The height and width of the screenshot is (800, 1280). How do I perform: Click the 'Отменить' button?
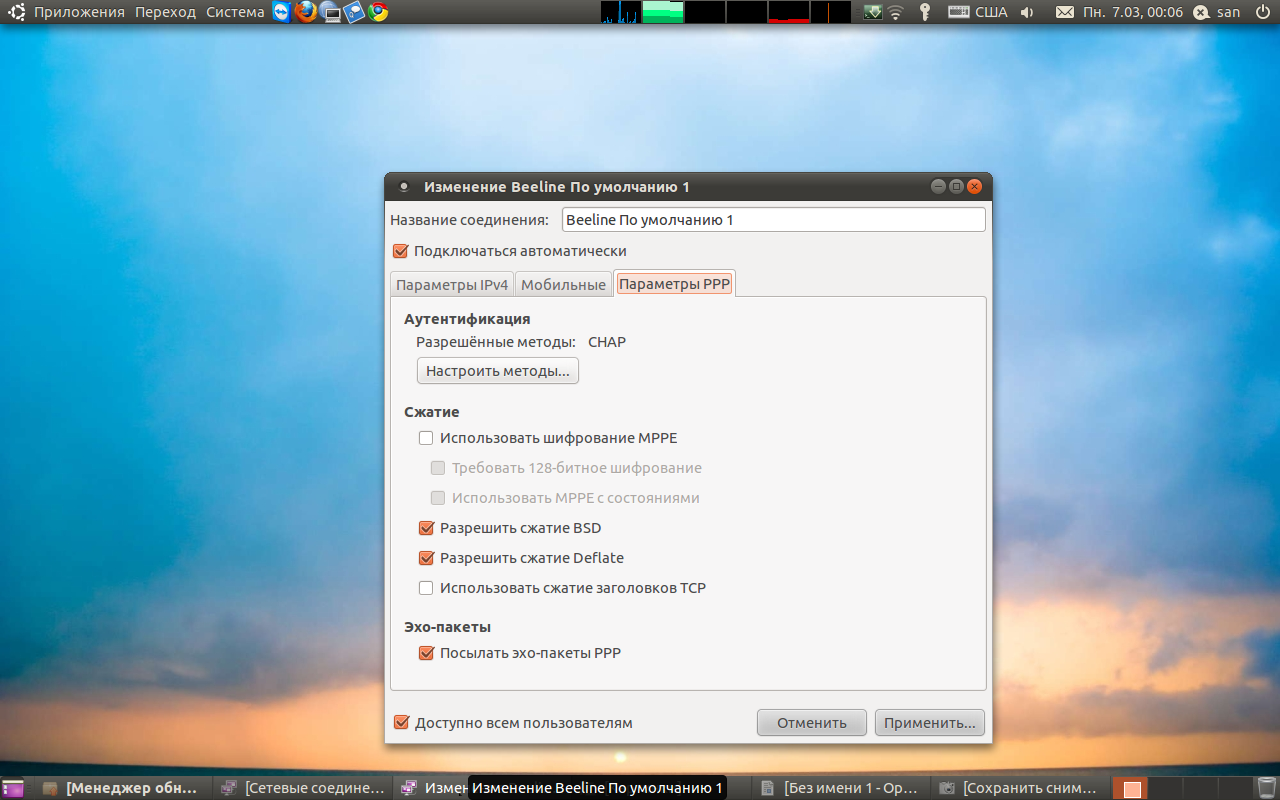812,723
